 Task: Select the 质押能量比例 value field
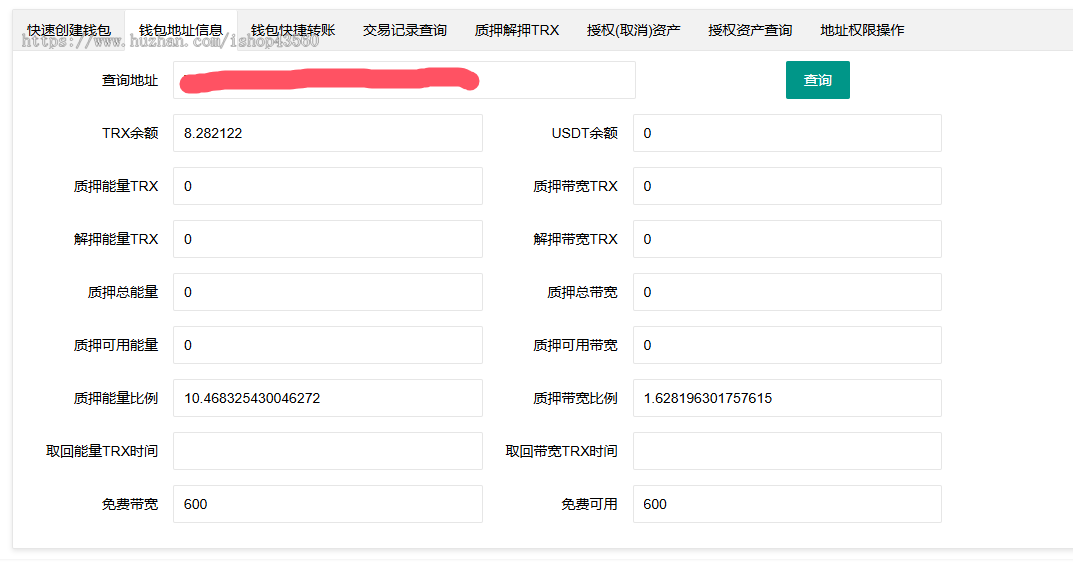[328, 398]
